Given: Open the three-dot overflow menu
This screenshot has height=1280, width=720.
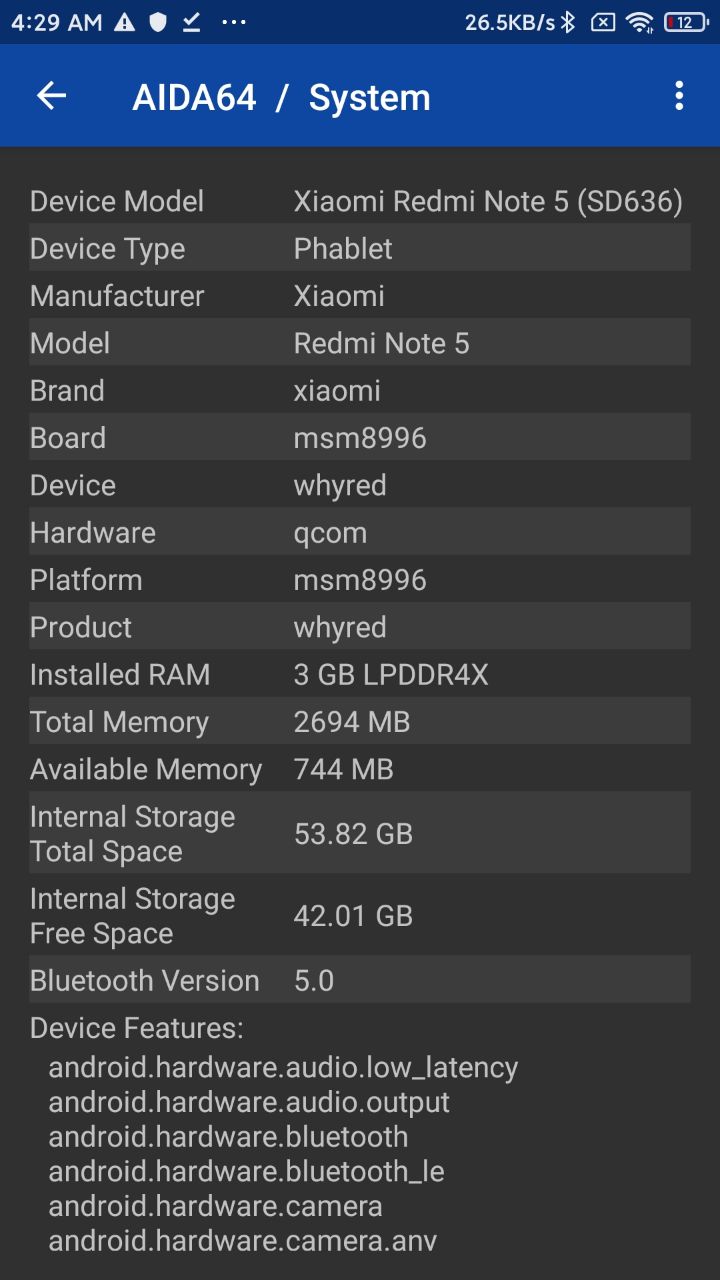Looking at the screenshot, I should 679,96.
